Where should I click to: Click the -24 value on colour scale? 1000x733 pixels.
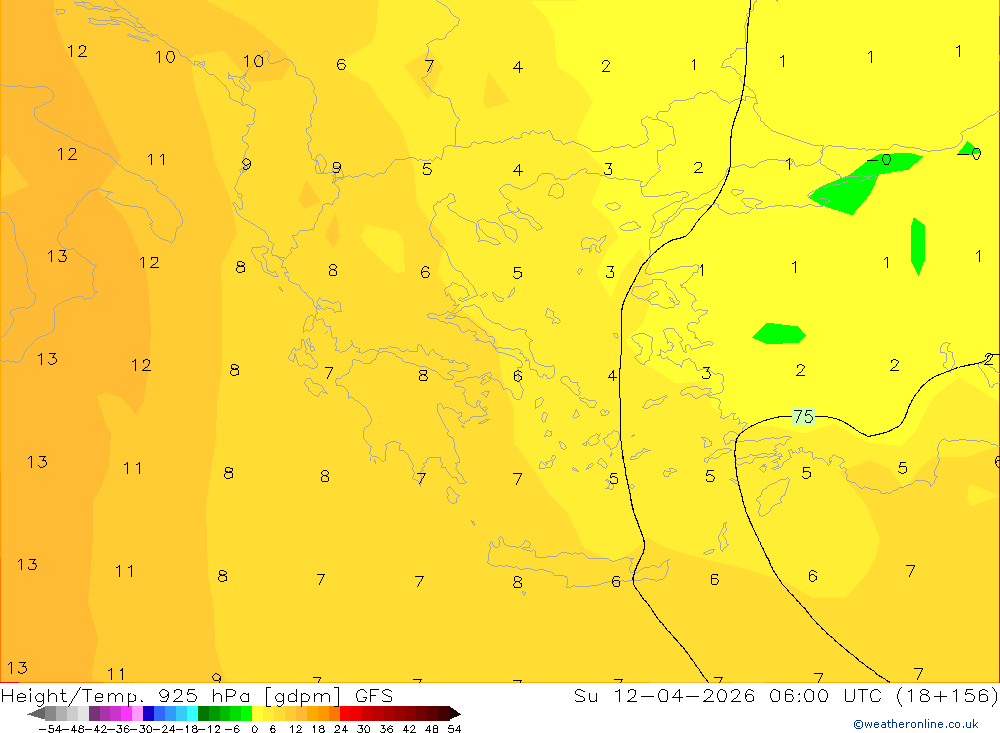165,729
